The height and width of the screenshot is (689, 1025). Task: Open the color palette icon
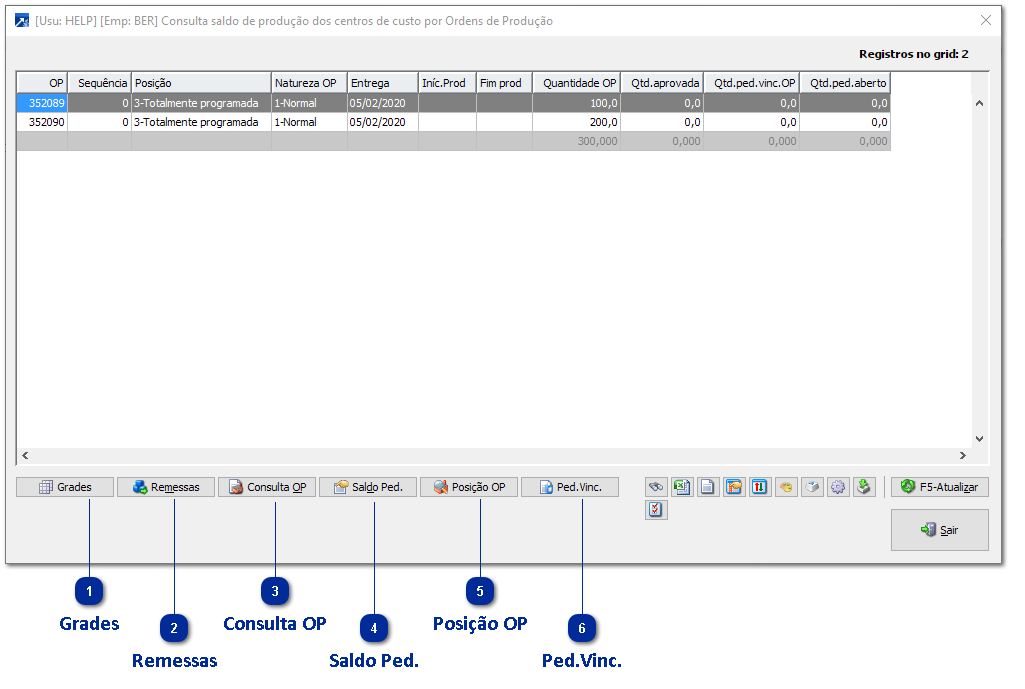786,487
